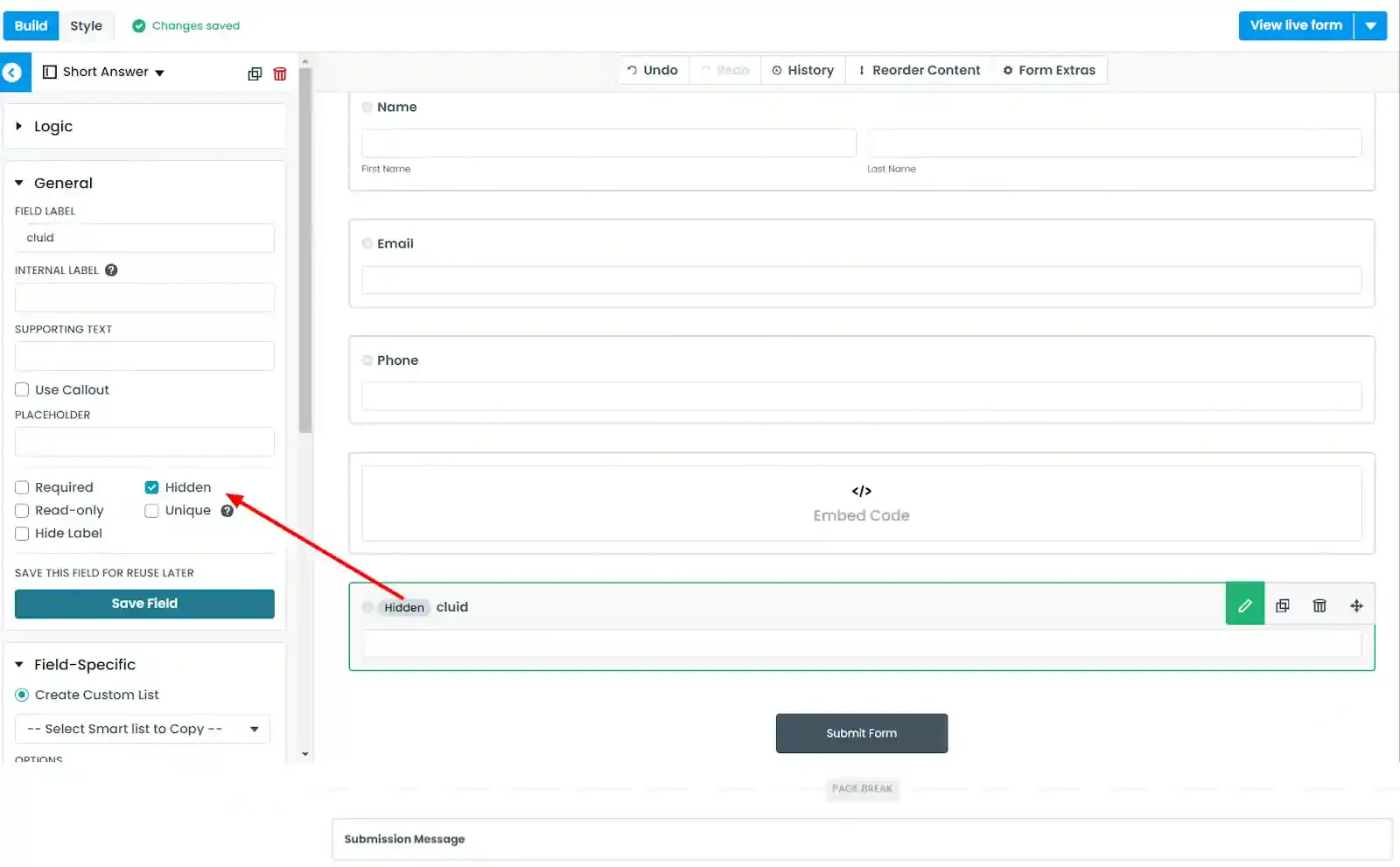This screenshot has width=1400, height=867.
Task: Open Select Smart list to Copy dropdown
Action: click(x=143, y=730)
